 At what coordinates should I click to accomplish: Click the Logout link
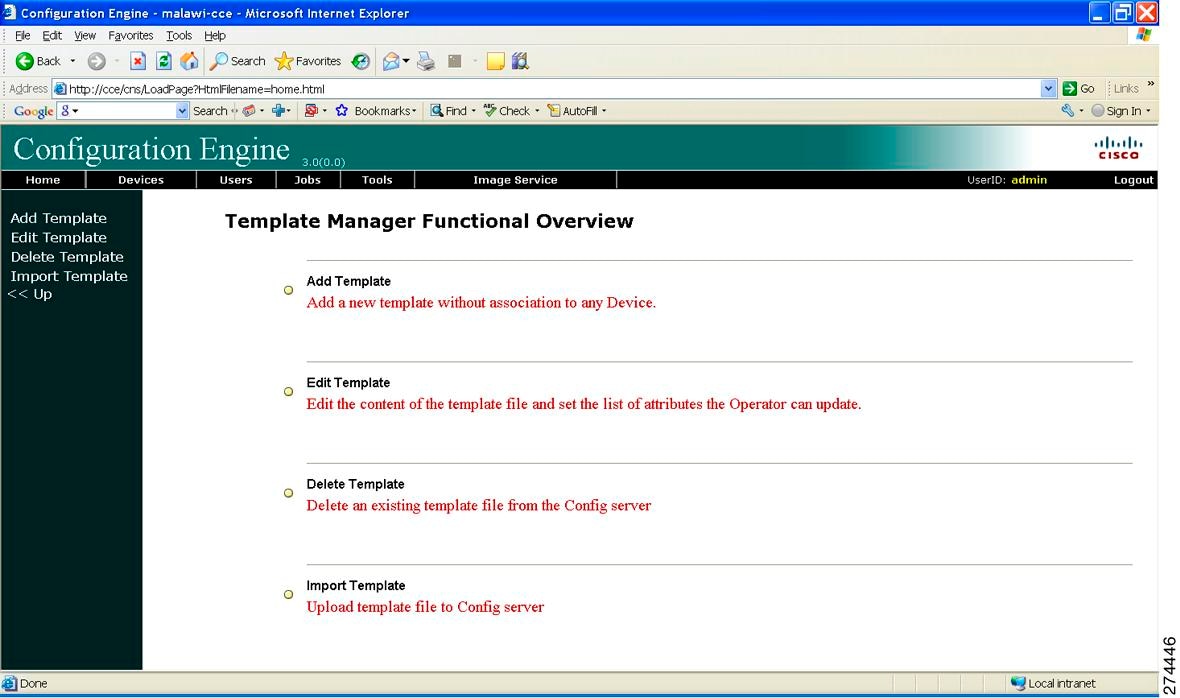(x=1133, y=180)
